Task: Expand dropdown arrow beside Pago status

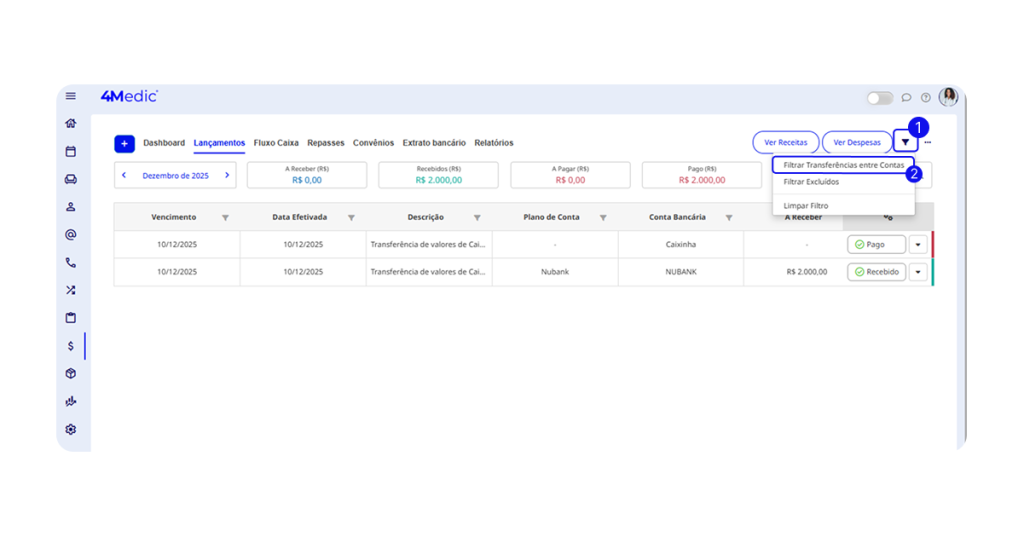Action: tap(918, 245)
